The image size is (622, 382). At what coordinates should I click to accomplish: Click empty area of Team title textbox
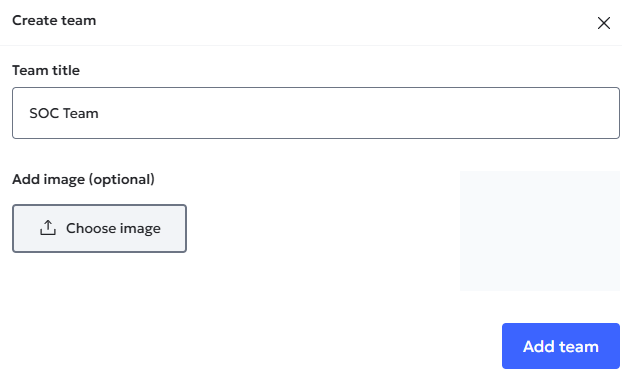click(357, 113)
